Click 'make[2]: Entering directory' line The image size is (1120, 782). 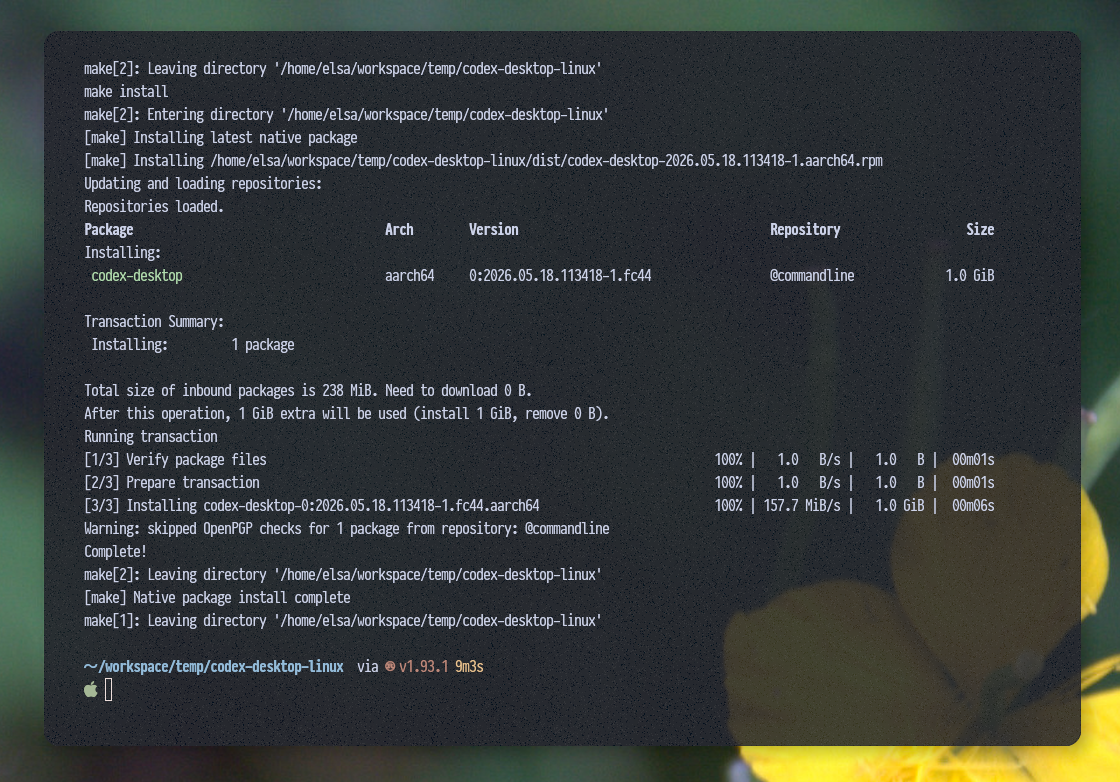pos(346,115)
